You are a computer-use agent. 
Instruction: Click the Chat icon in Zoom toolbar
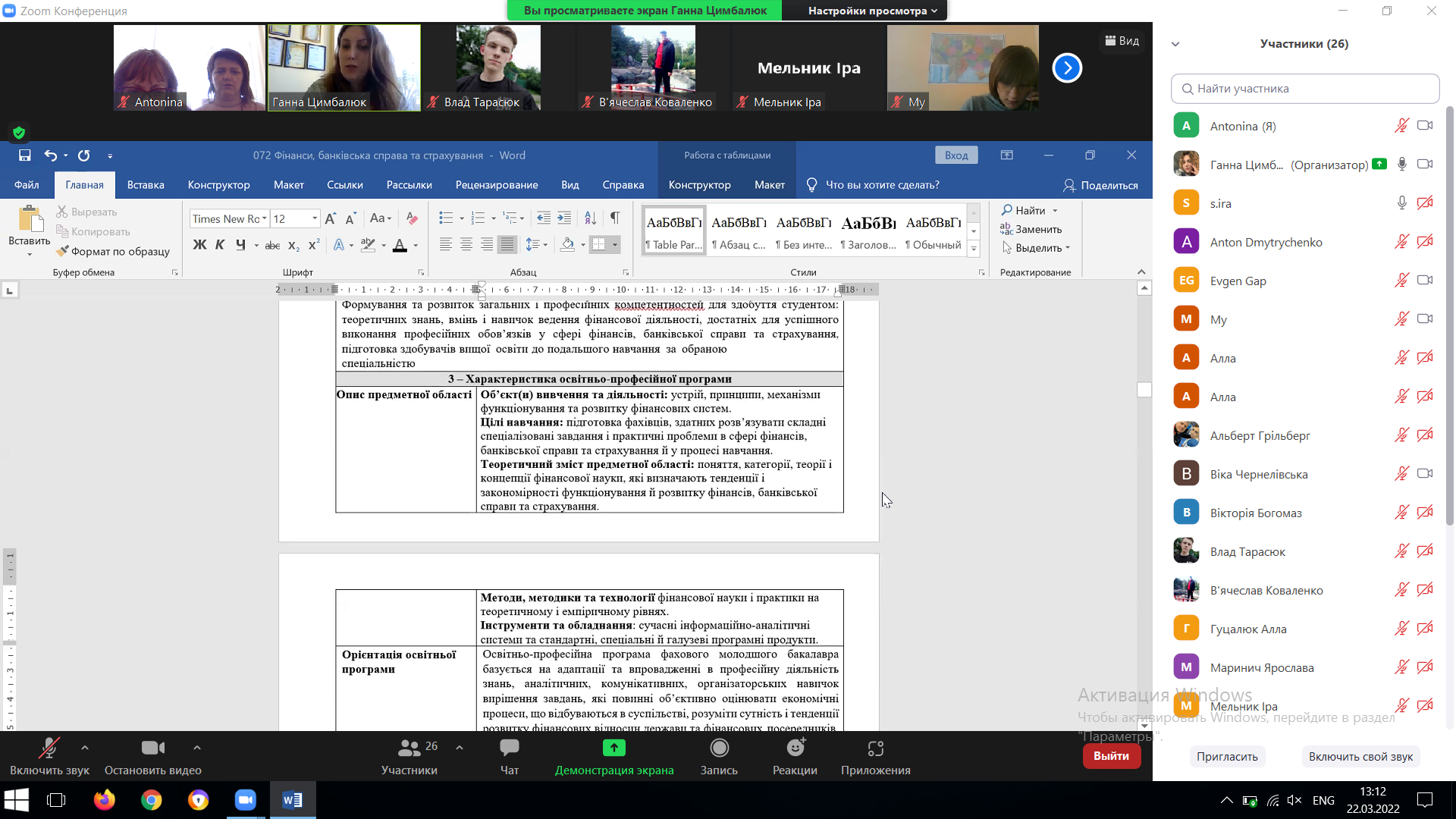pyautogui.click(x=509, y=748)
